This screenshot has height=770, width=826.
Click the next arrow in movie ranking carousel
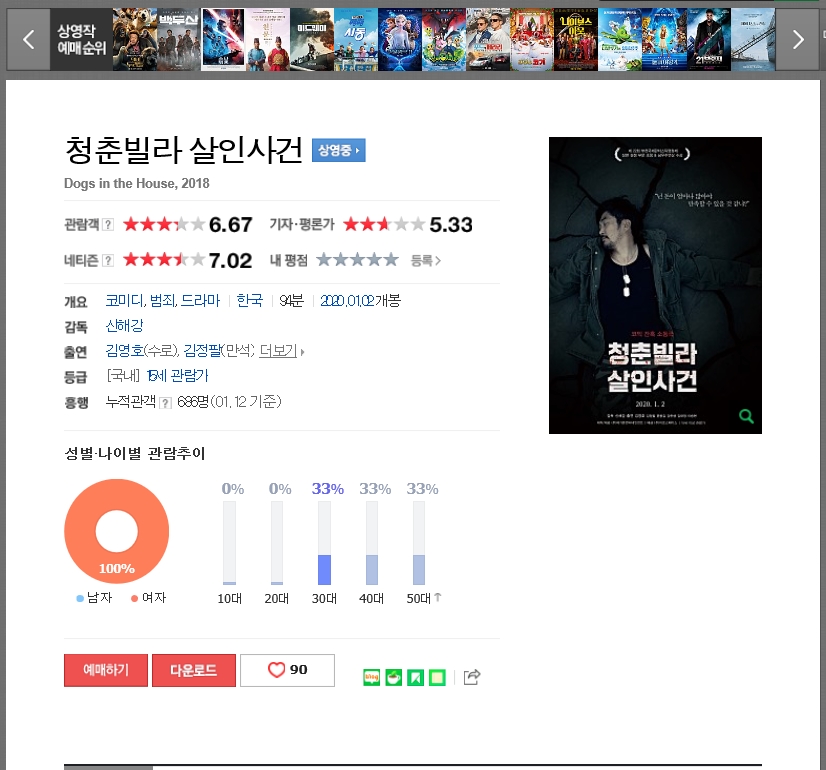pyautogui.click(x=798, y=40)
